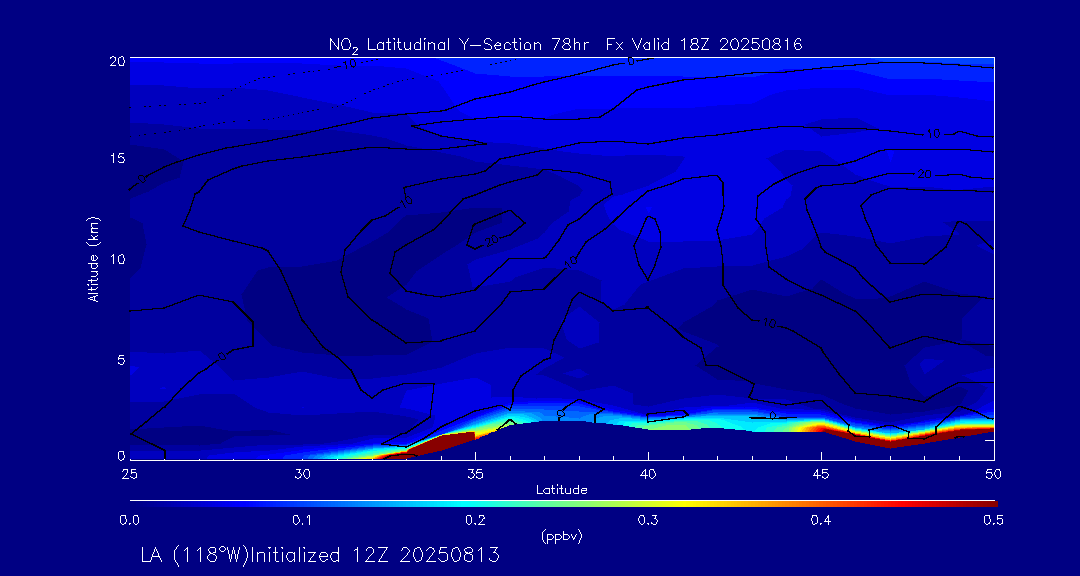Viewport: 1080px width, 576px height.
Task: Click the color scale value '0.5'
Action: pyautogui.click(x=994, y=521)
